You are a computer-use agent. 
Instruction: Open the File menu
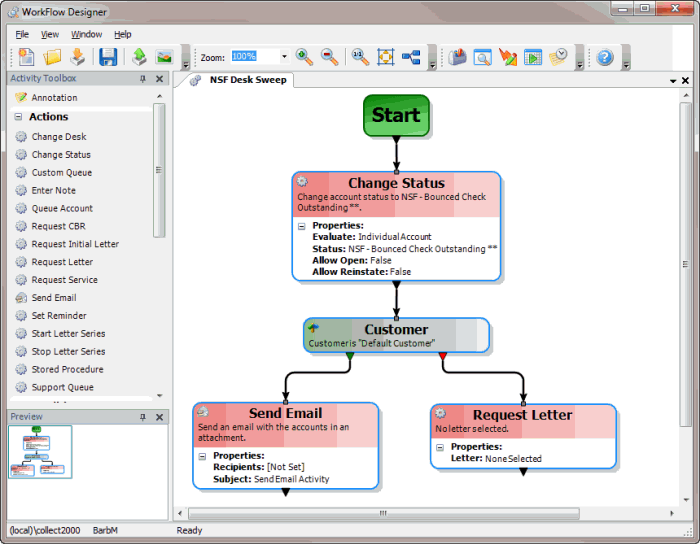pyautogui.click(x=22, y=34)
